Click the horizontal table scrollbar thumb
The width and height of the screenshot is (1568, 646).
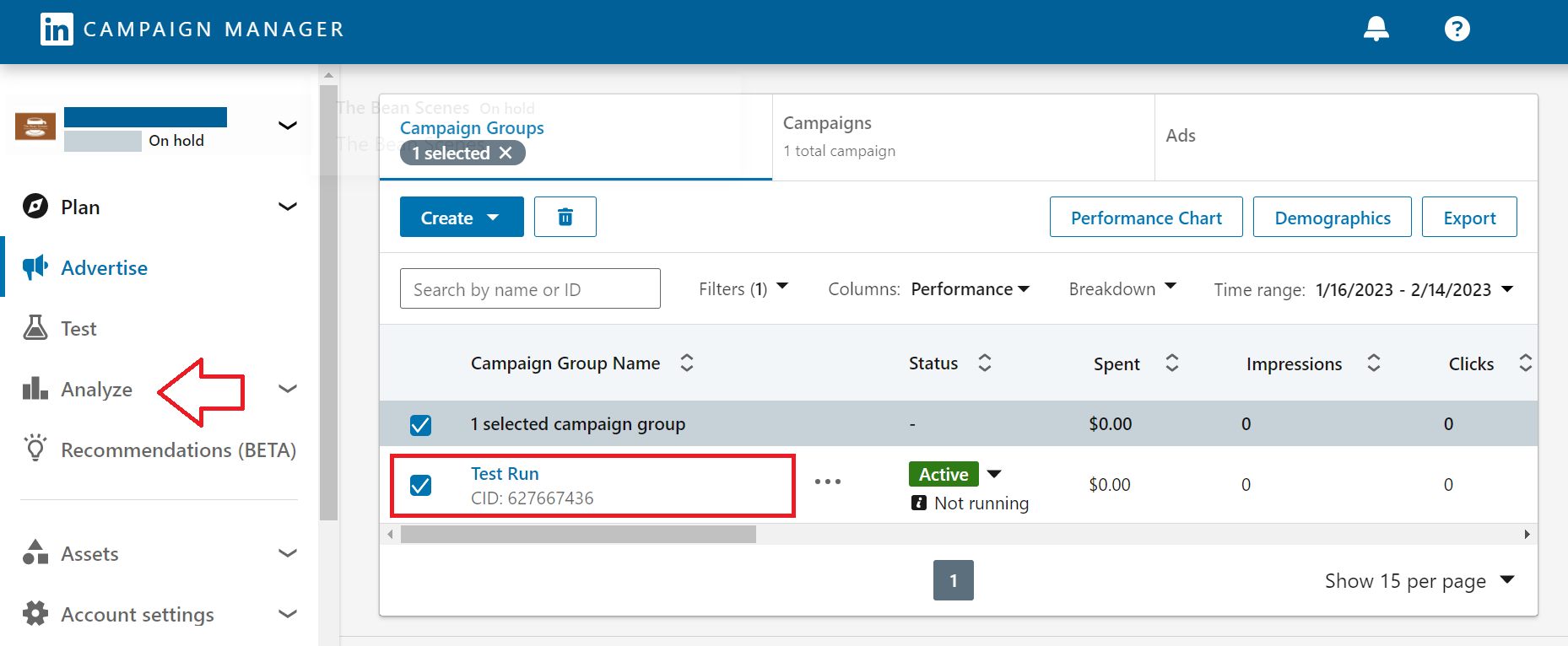point(578,534)
